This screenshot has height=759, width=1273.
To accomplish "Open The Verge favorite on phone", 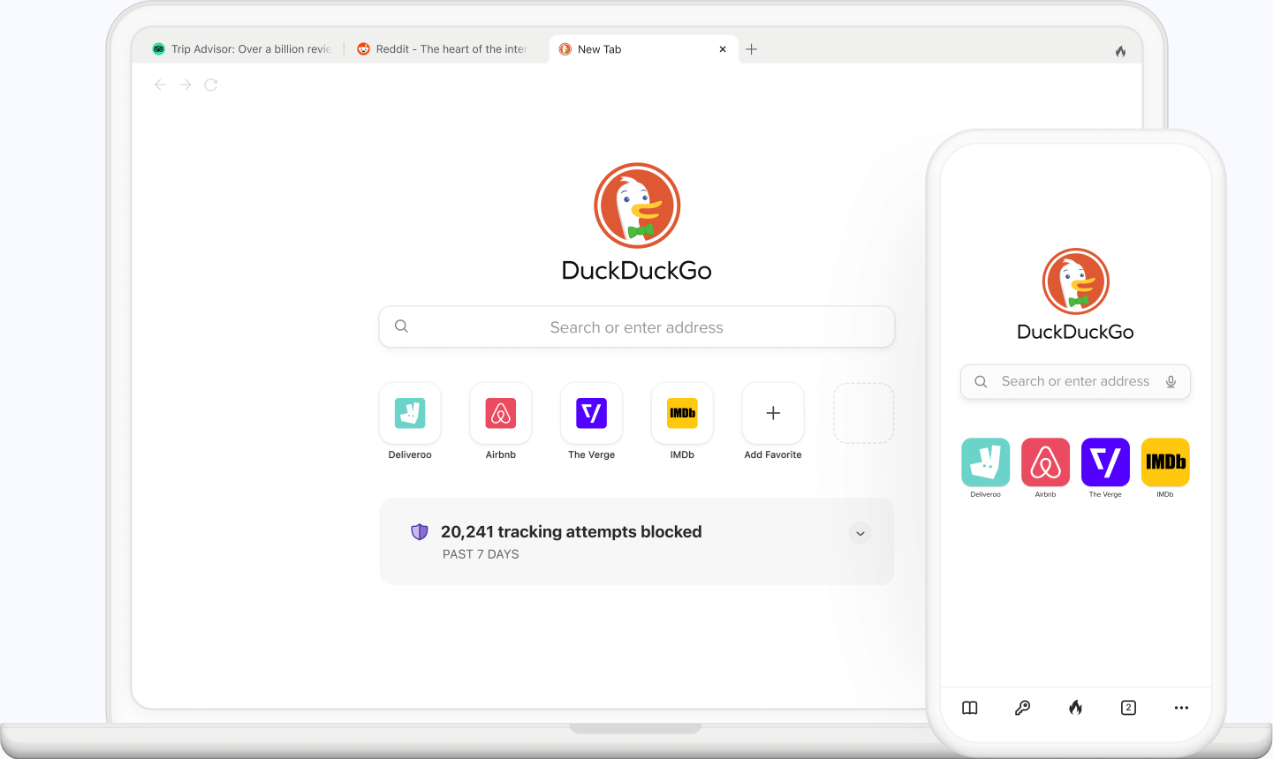I will [1106, 462].
